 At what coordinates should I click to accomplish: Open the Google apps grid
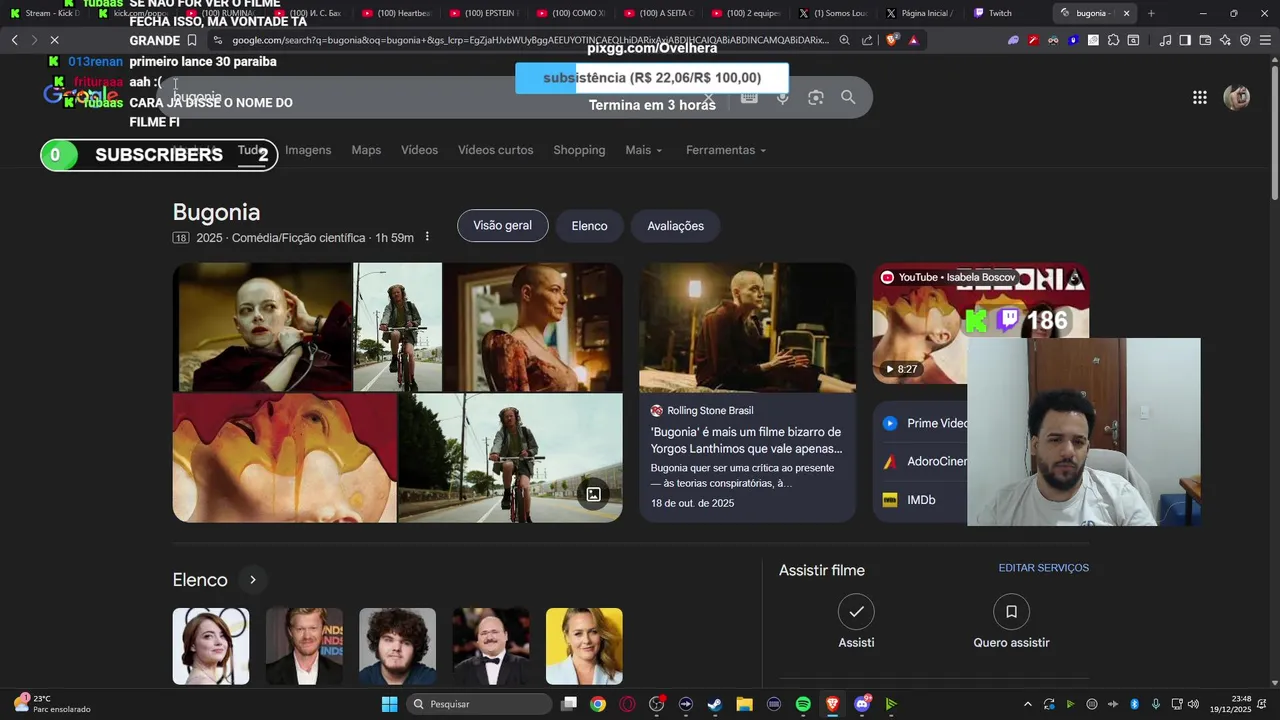[x=1199, y=97]
